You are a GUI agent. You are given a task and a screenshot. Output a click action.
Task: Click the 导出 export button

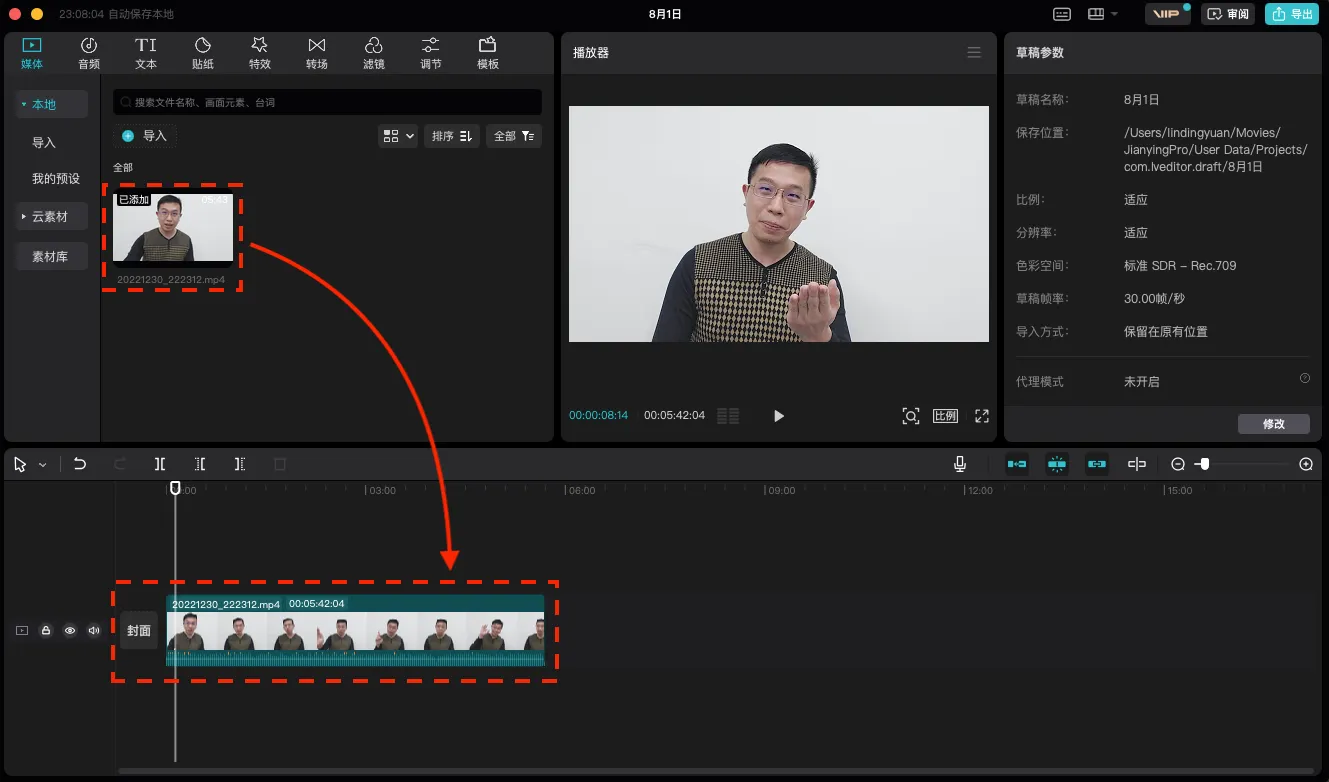pyautogui.click(x=1292, y=14)
